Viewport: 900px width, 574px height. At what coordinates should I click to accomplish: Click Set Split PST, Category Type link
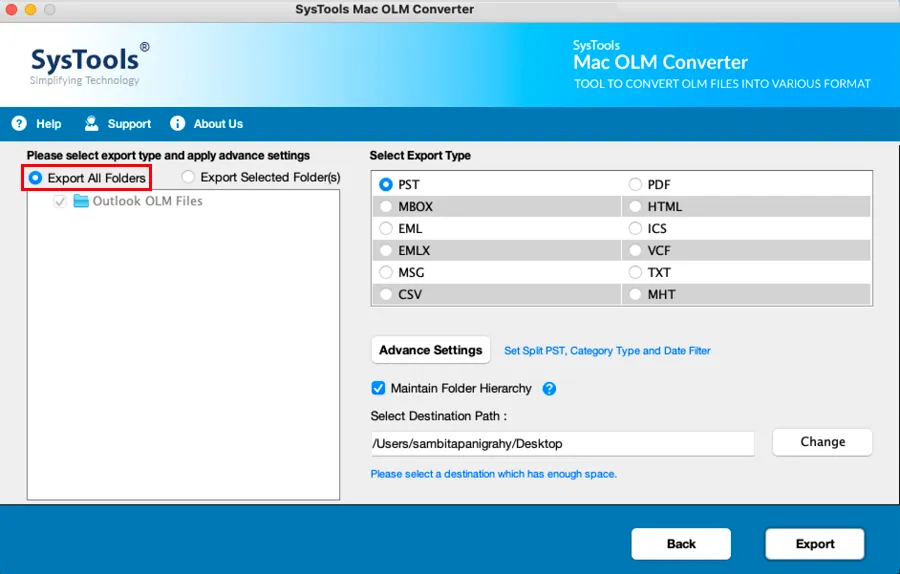607,351
